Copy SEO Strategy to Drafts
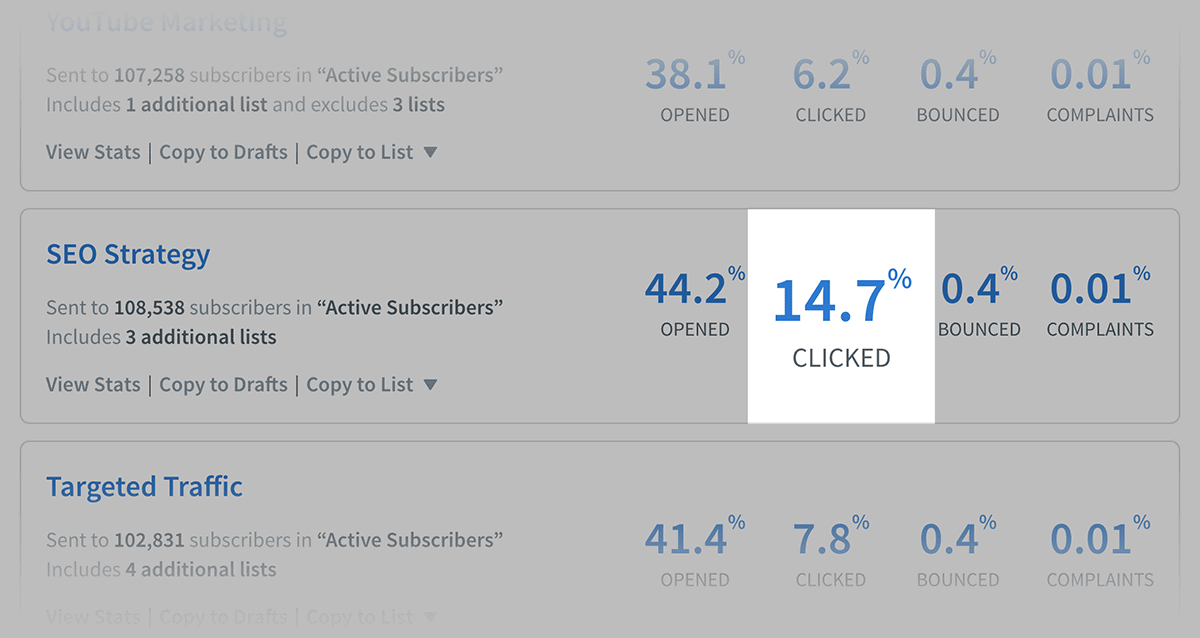The image size is (1200, 638). pos(222,384)
